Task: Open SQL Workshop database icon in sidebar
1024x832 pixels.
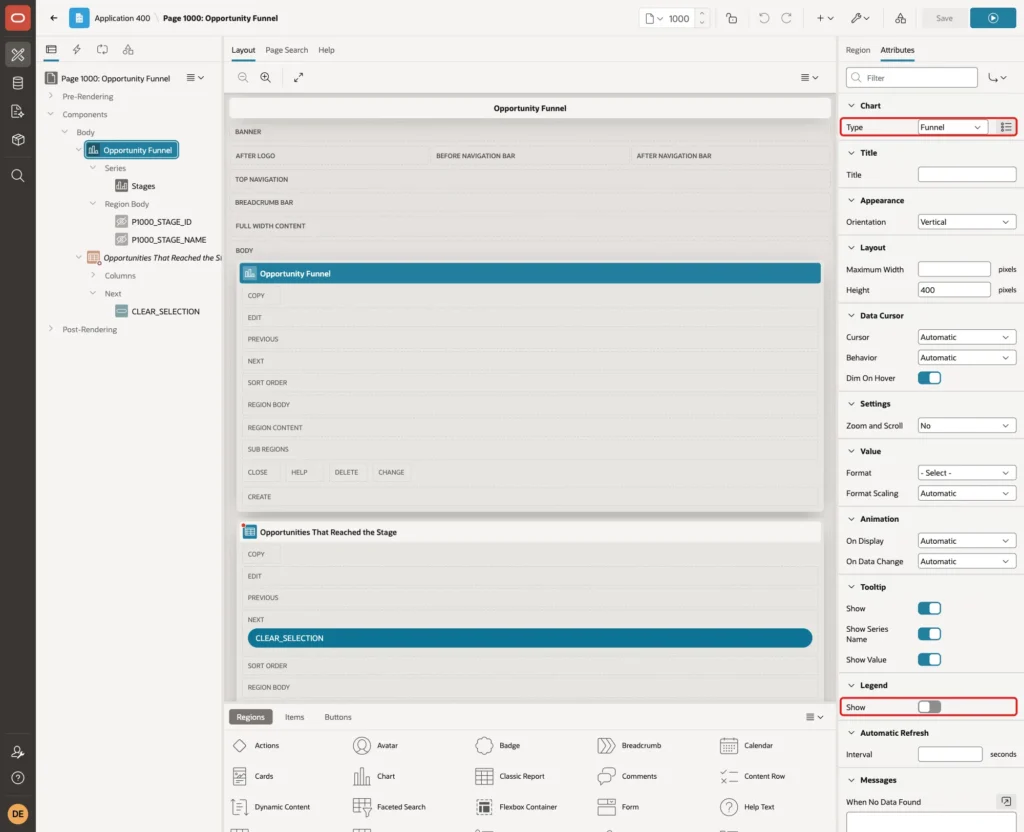Action: pos(18,83)
